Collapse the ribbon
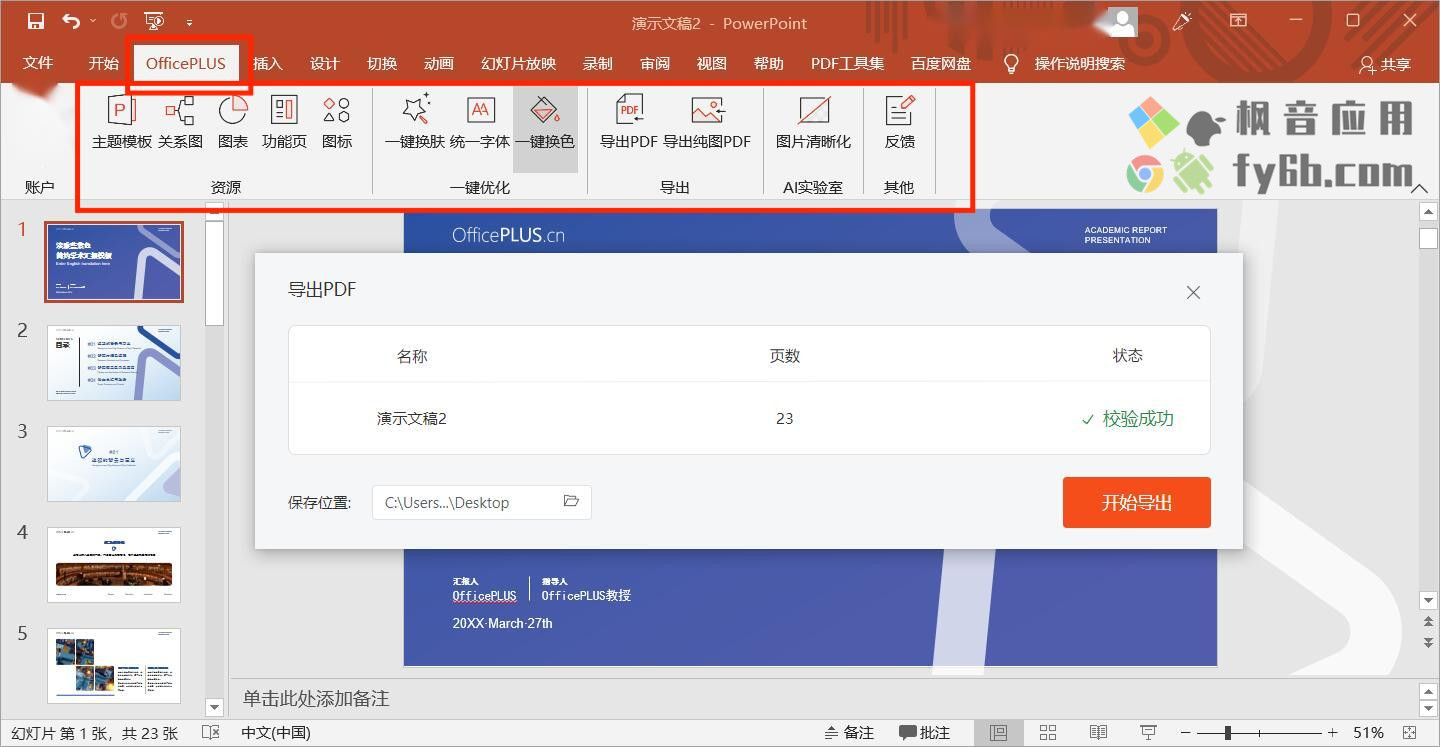1440x747 pixels. 1419,188
